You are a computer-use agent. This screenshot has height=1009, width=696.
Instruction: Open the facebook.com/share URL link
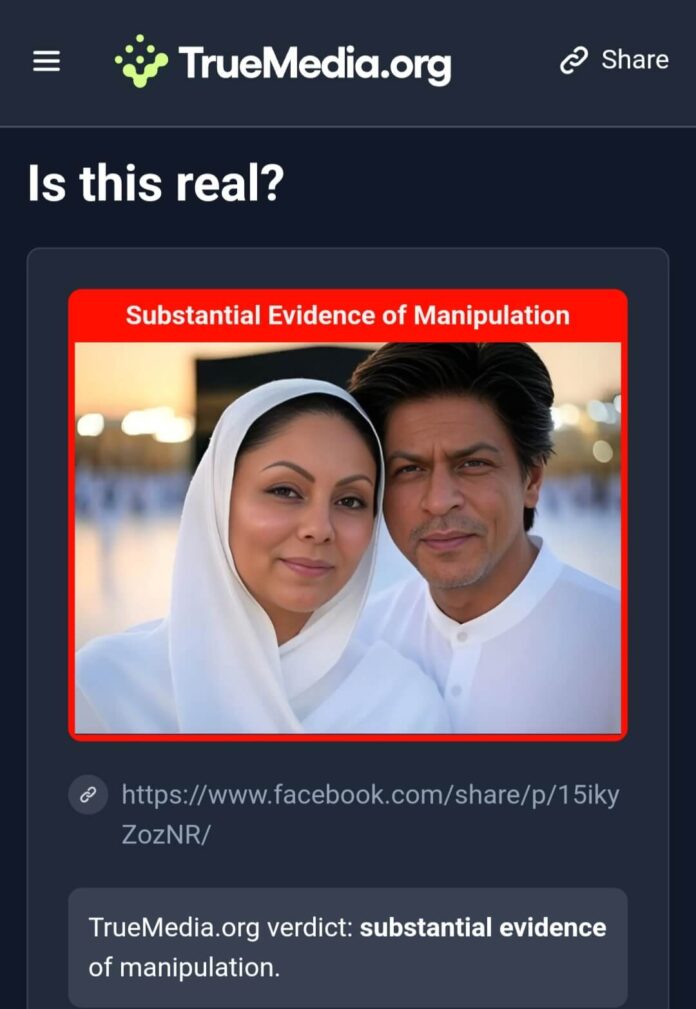tap(371, 815)
